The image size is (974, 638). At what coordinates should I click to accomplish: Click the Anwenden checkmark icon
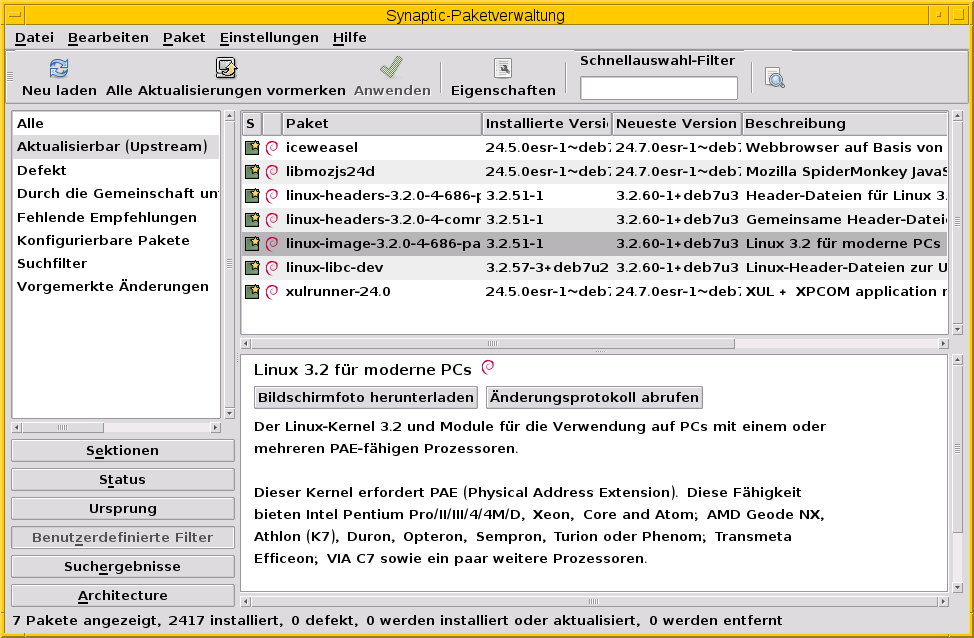pyautogui.click(x=391, y=68)
